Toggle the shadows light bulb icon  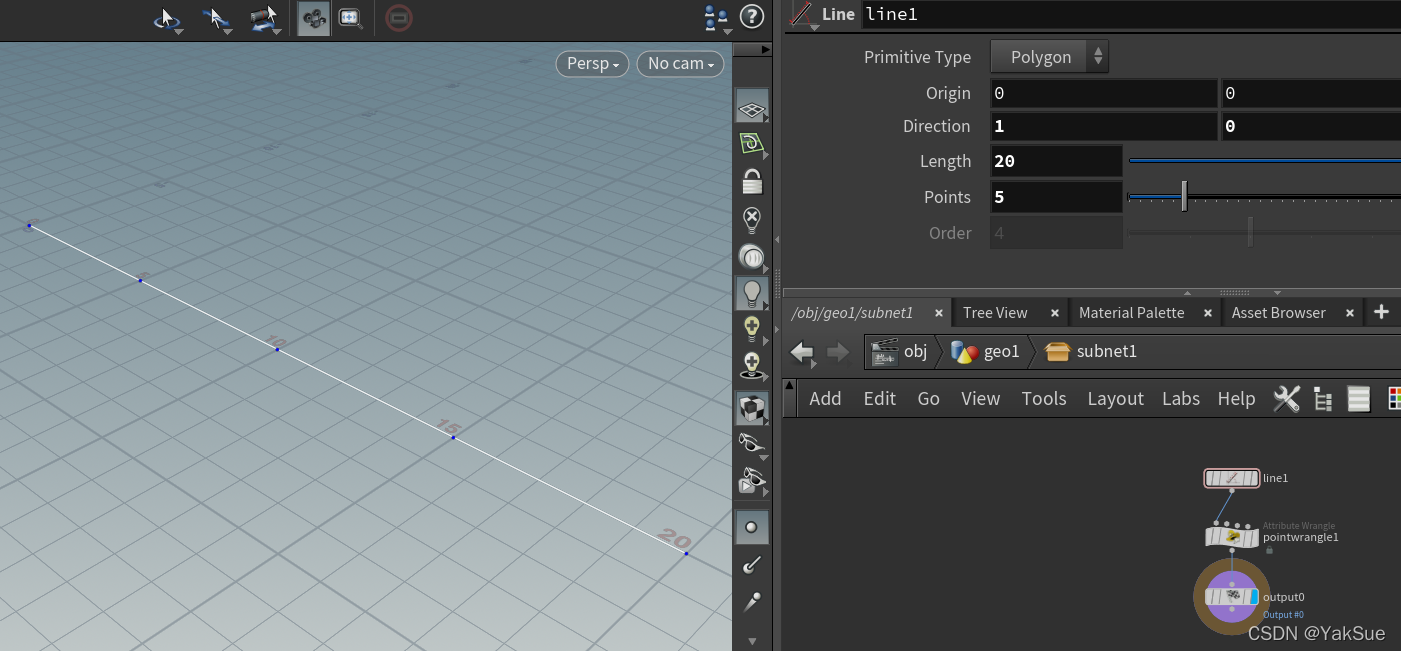point(752,366)
